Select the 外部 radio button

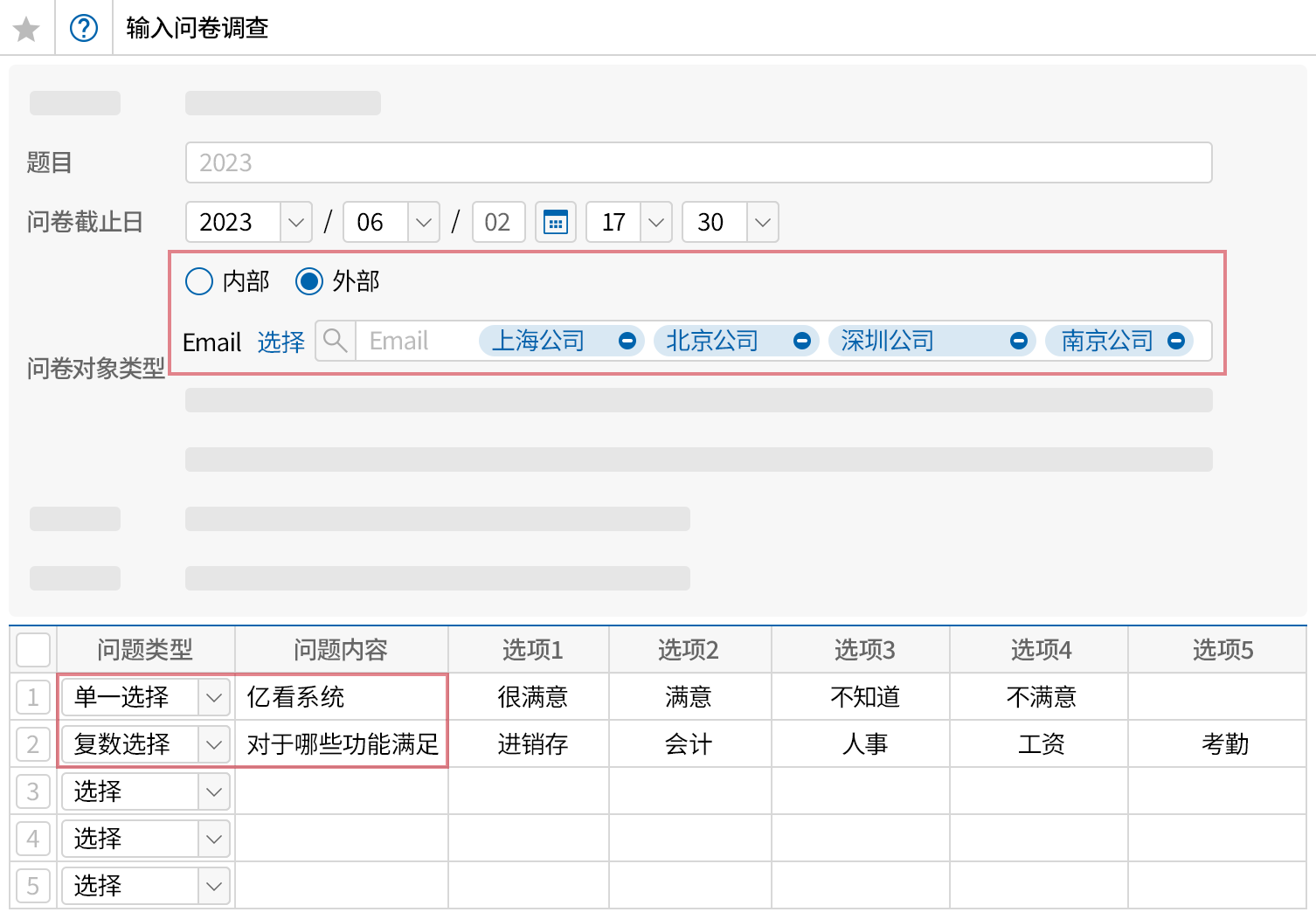pyautogui.click(x=309, y=281)
